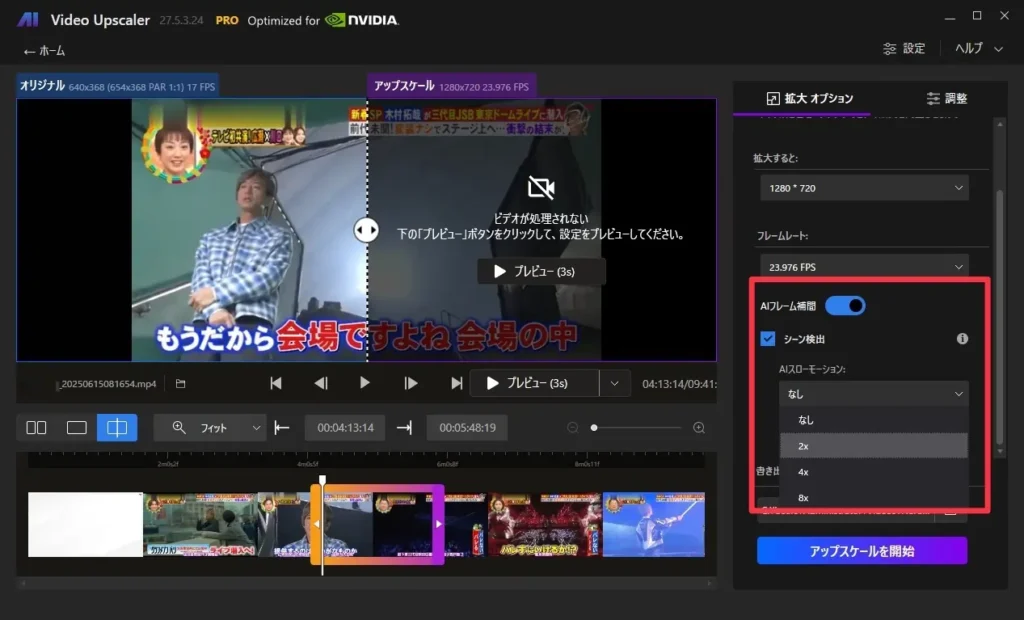Click the go to first frame icon

pos(276,383)
